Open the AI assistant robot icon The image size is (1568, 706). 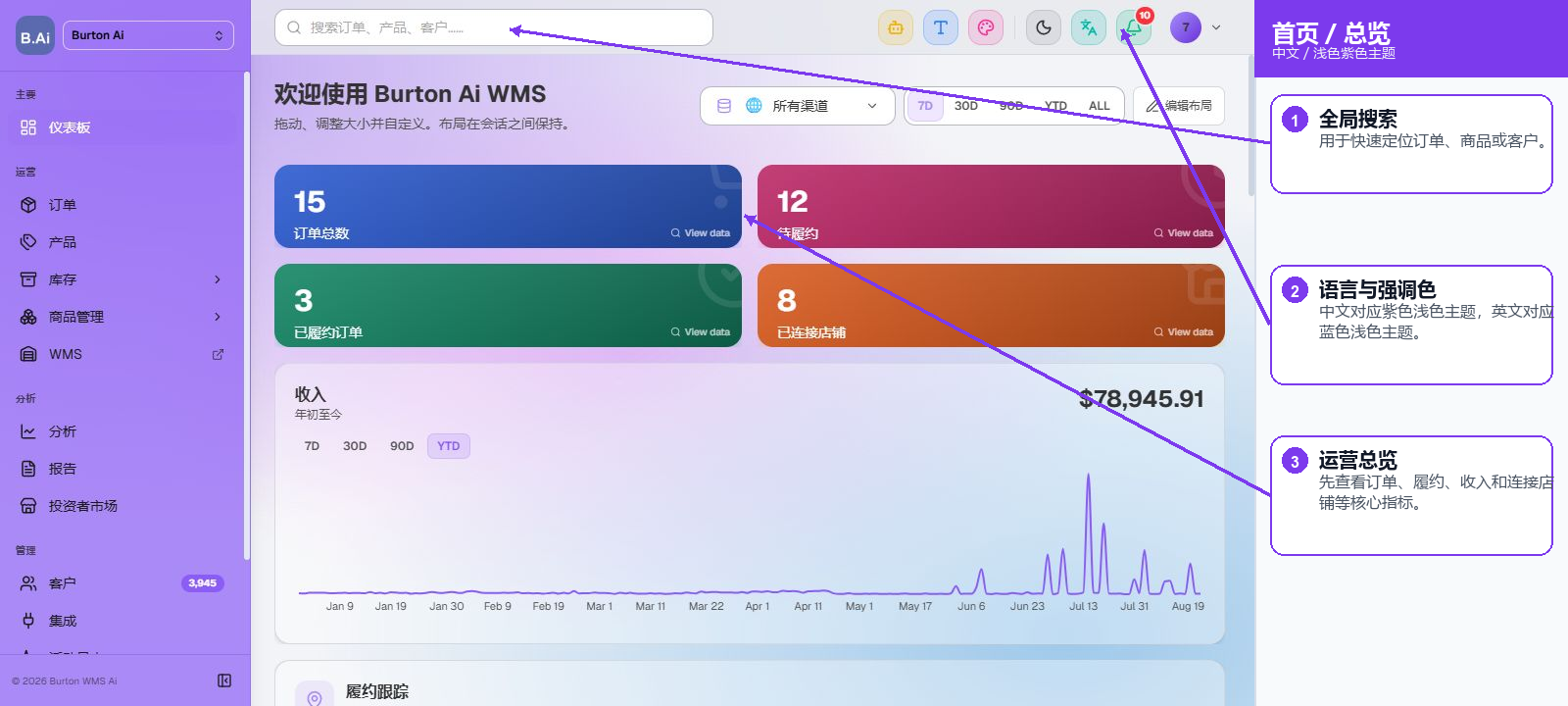coord(896,27)
